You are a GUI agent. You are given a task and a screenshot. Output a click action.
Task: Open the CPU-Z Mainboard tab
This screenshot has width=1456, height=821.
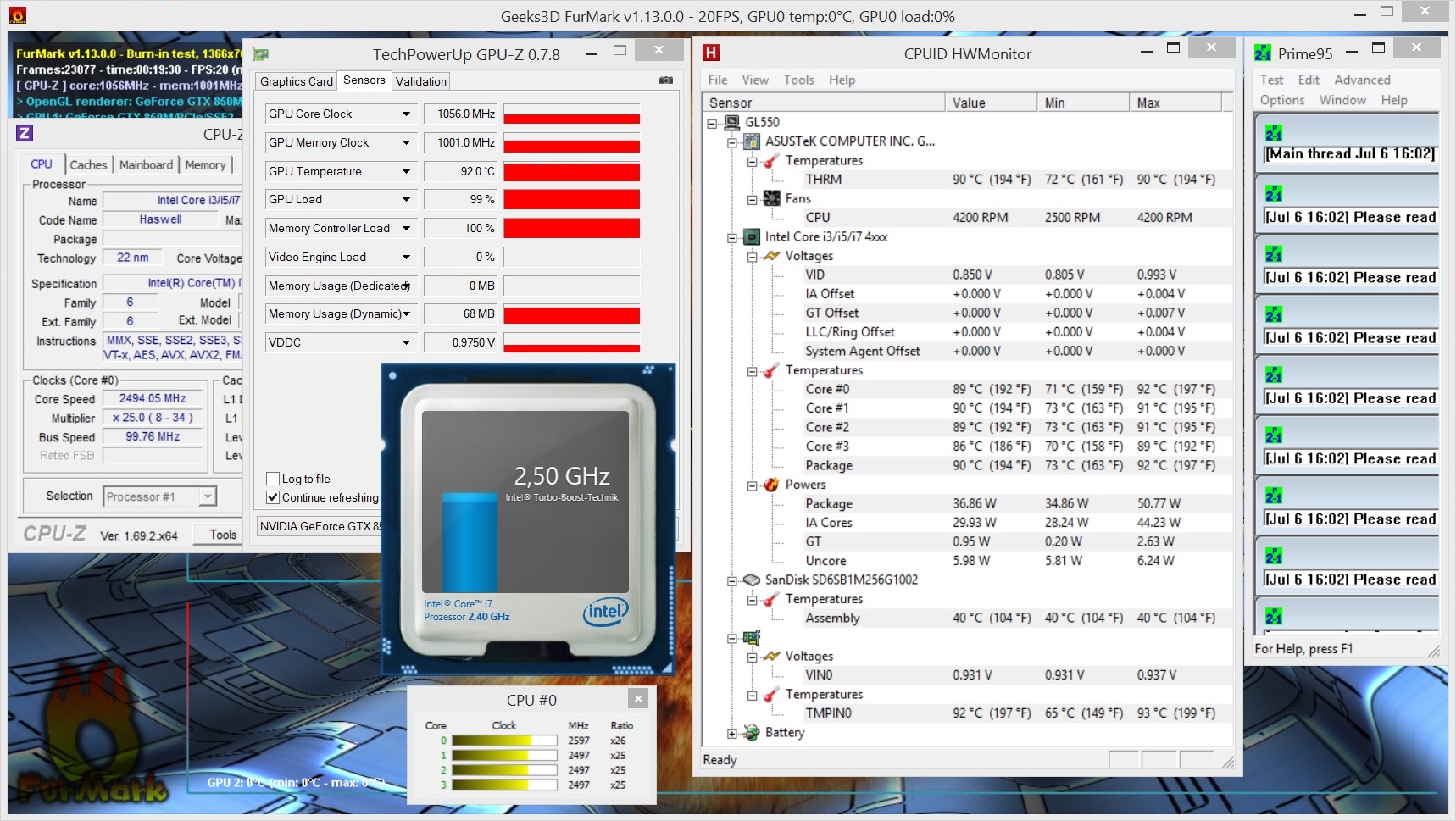click(x=146, y=164)
